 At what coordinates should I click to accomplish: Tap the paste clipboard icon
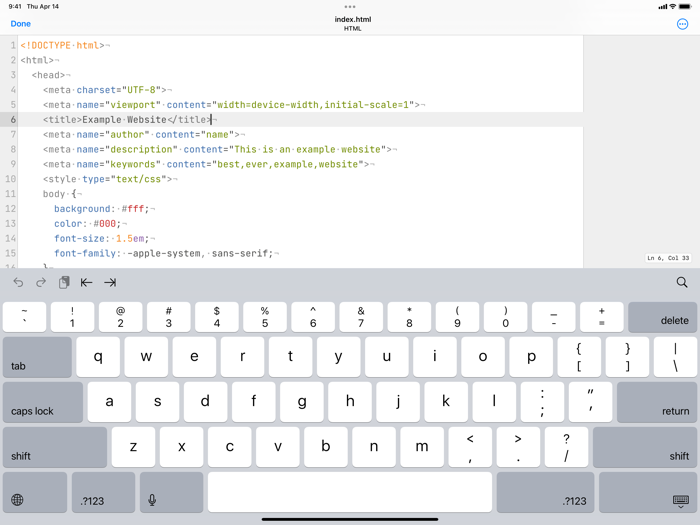tap(64, 283)
